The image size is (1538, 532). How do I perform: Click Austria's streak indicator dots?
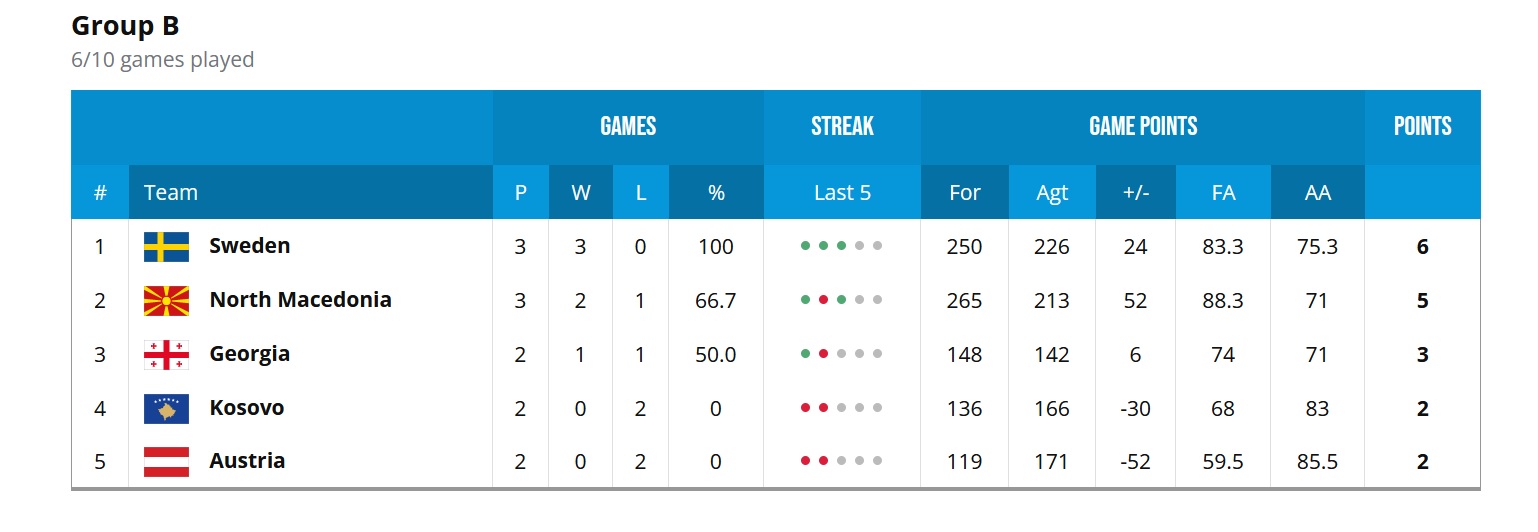tap(841, 462)
